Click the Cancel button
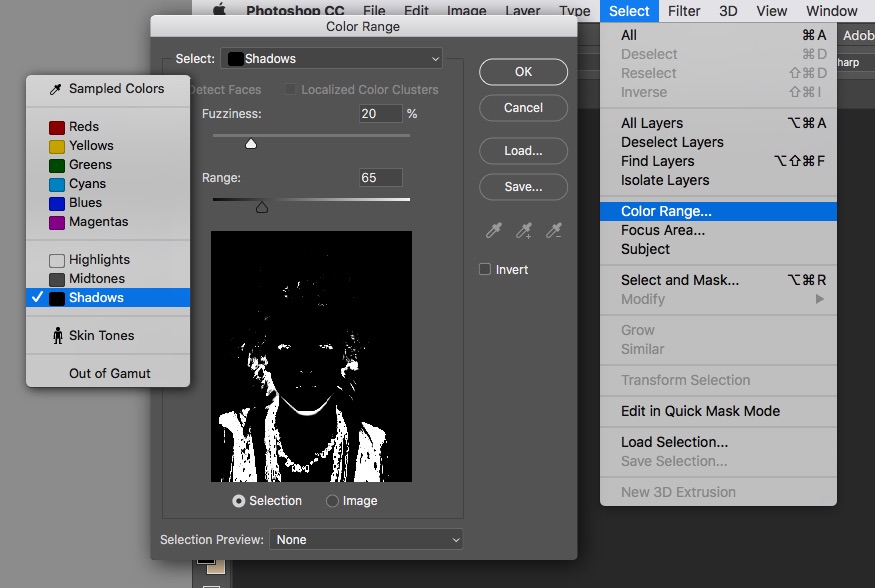875x588 pixels. click(x=523, y=108)
